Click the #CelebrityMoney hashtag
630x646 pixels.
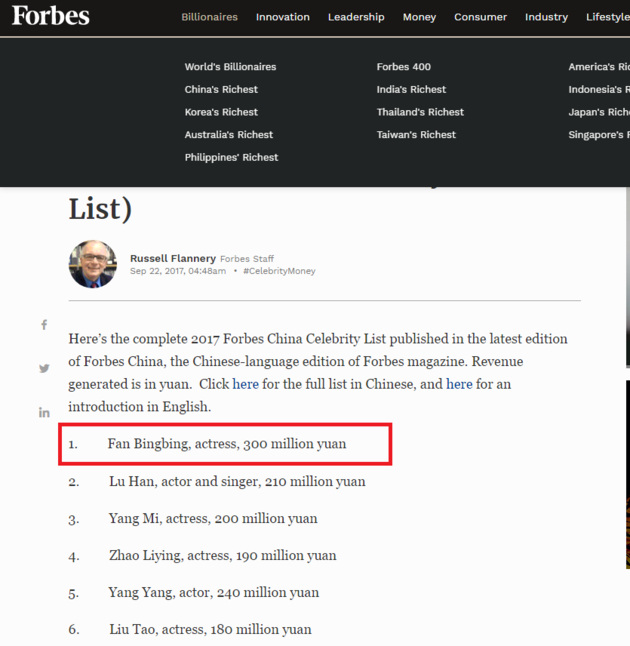[279, 271]
